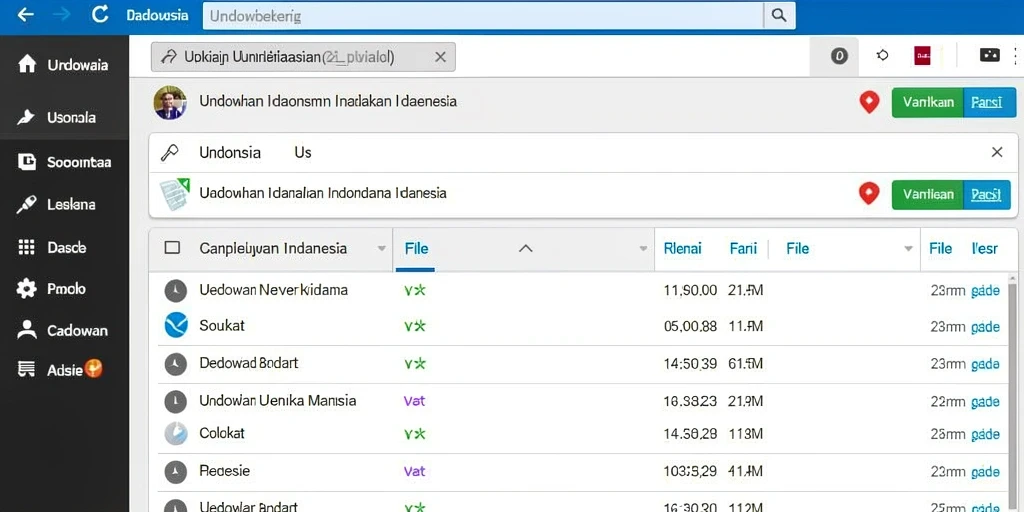
Task: Open dropdown arrow next to third File header
Action: 908,249
